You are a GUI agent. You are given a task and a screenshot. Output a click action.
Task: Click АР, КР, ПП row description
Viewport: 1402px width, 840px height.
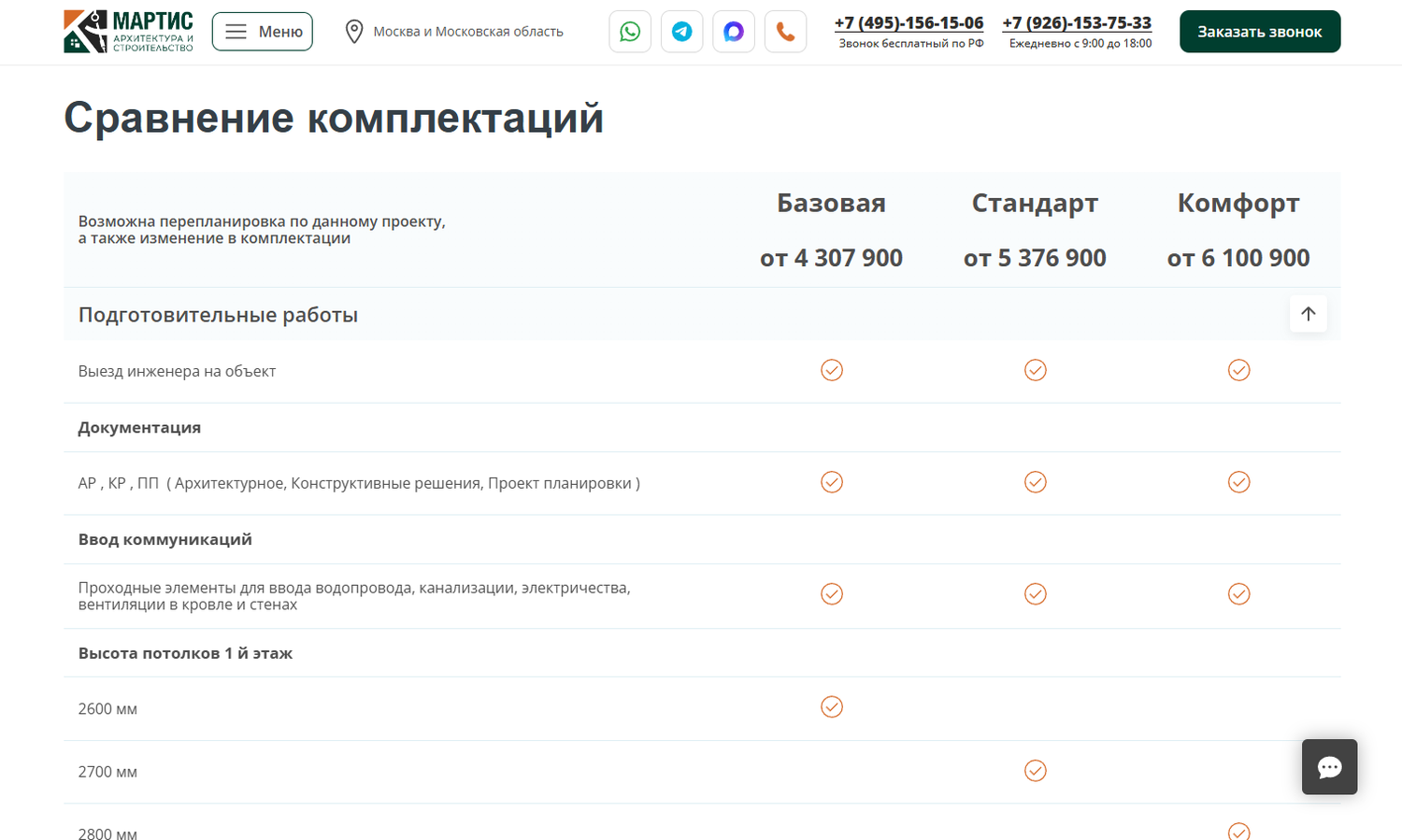359,484
